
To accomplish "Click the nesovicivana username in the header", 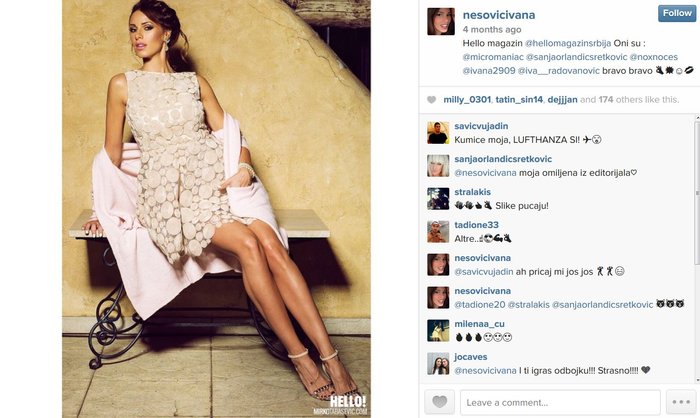I will point(499,15).
